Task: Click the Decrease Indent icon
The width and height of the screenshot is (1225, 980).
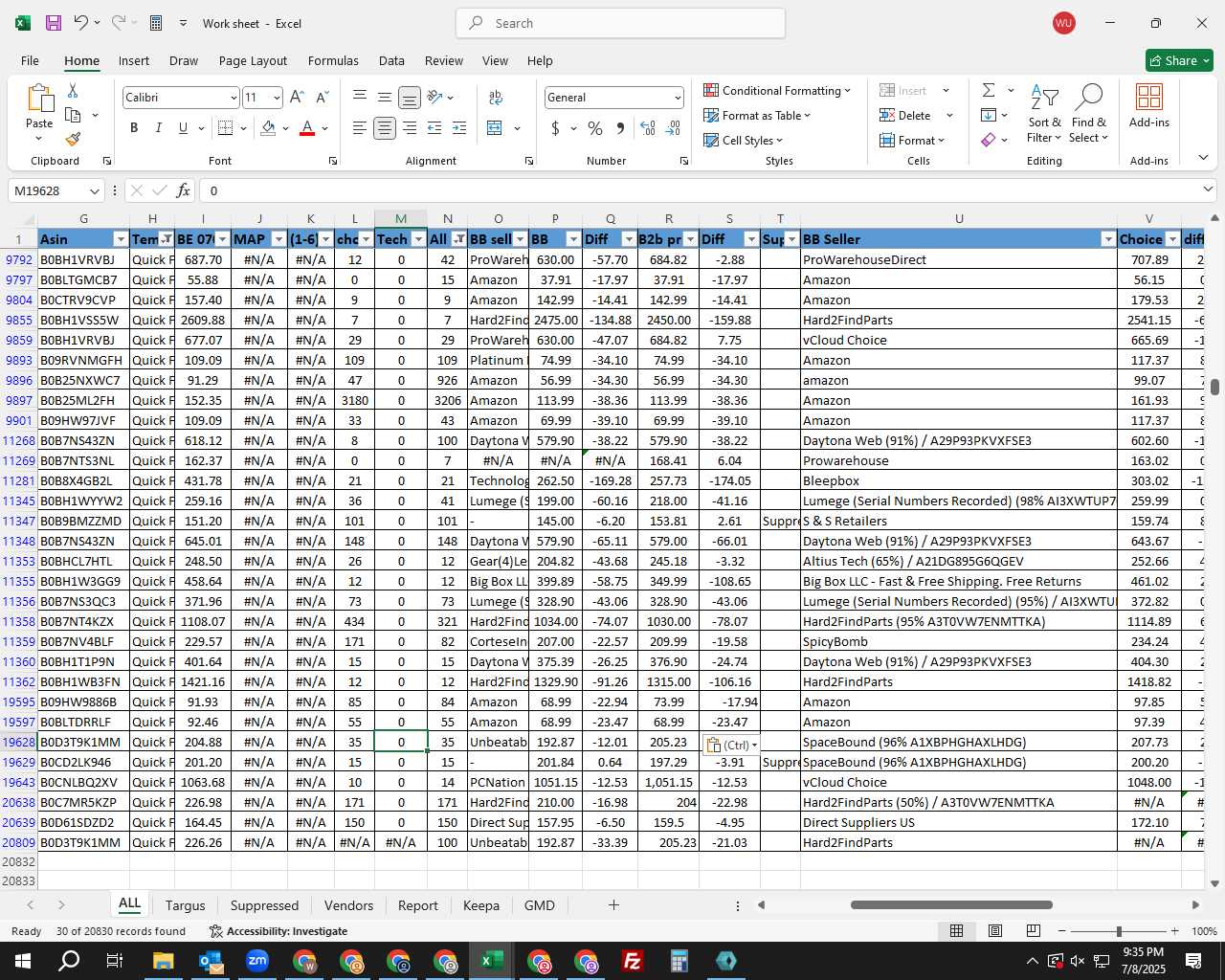Action: coord(434,128)
